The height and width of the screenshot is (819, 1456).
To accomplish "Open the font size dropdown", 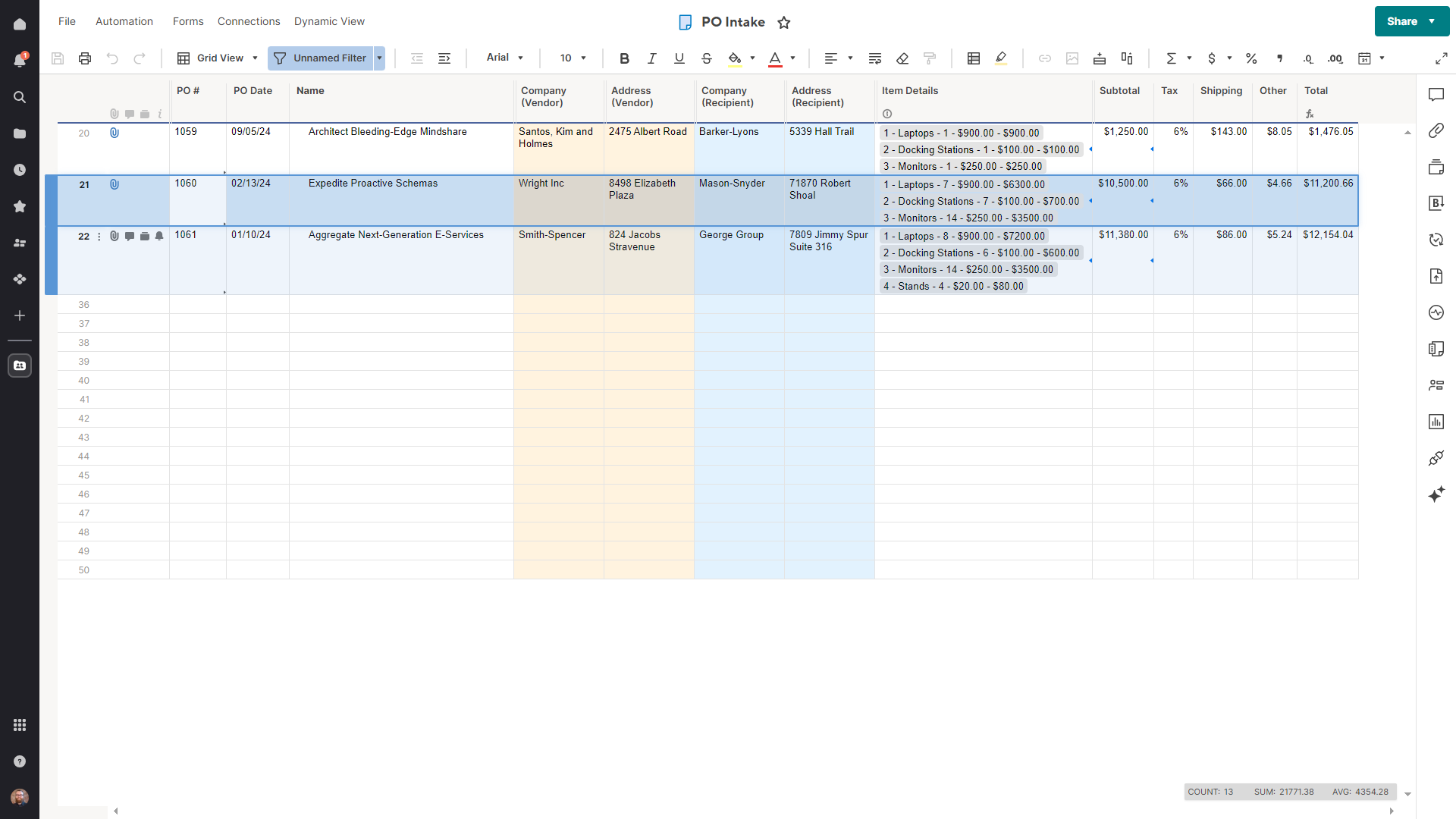I will (x=583, y=58).
